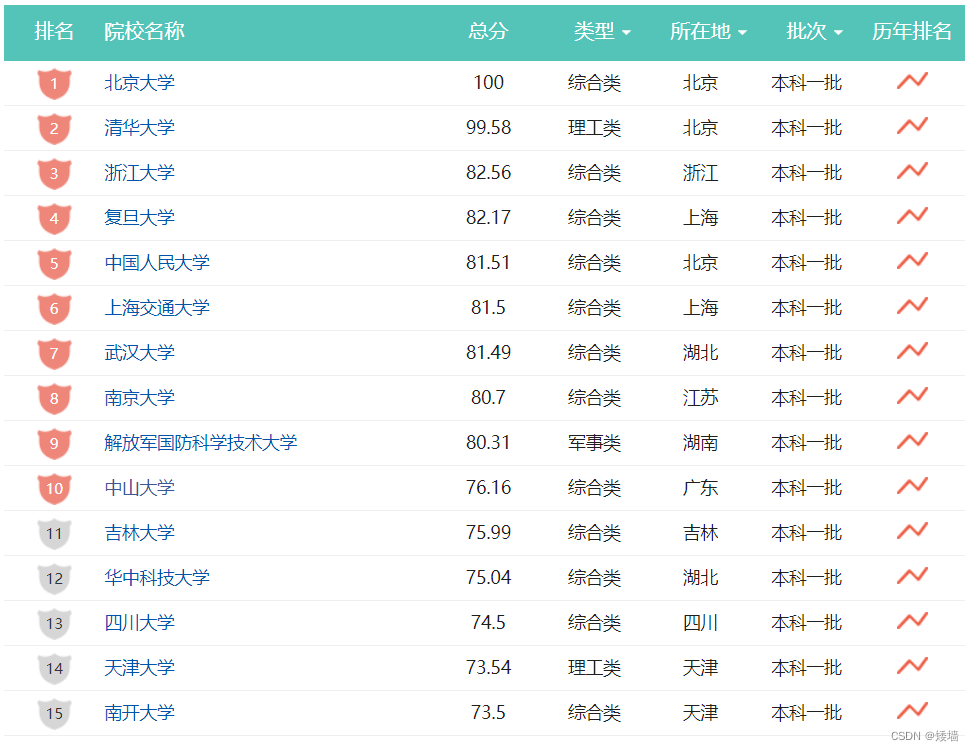Open the historical ranking trend icon for 四川大学
The height and width of the screenshot is (751, 974).
pyautogui.click(x=912, y=621)
